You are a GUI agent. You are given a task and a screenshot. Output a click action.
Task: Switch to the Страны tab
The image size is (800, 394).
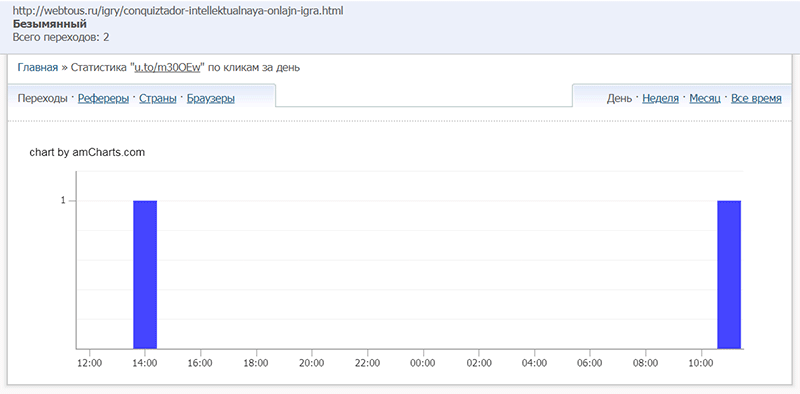pyautogui.click(x=158, y=98)
